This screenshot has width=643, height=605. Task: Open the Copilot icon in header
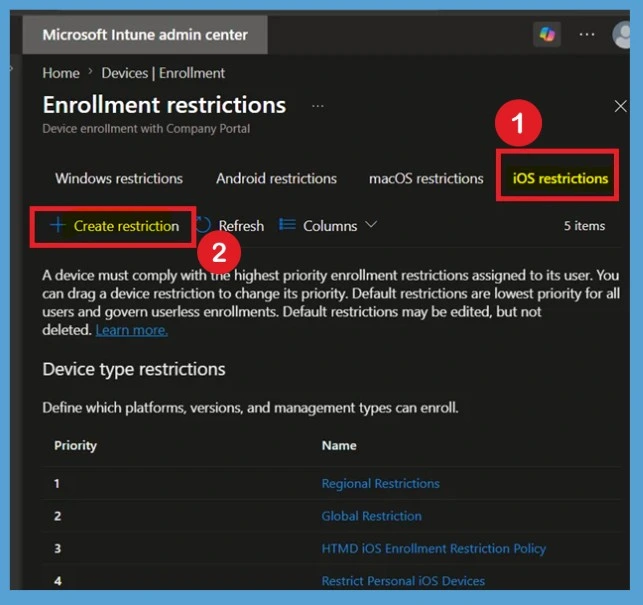547,34
